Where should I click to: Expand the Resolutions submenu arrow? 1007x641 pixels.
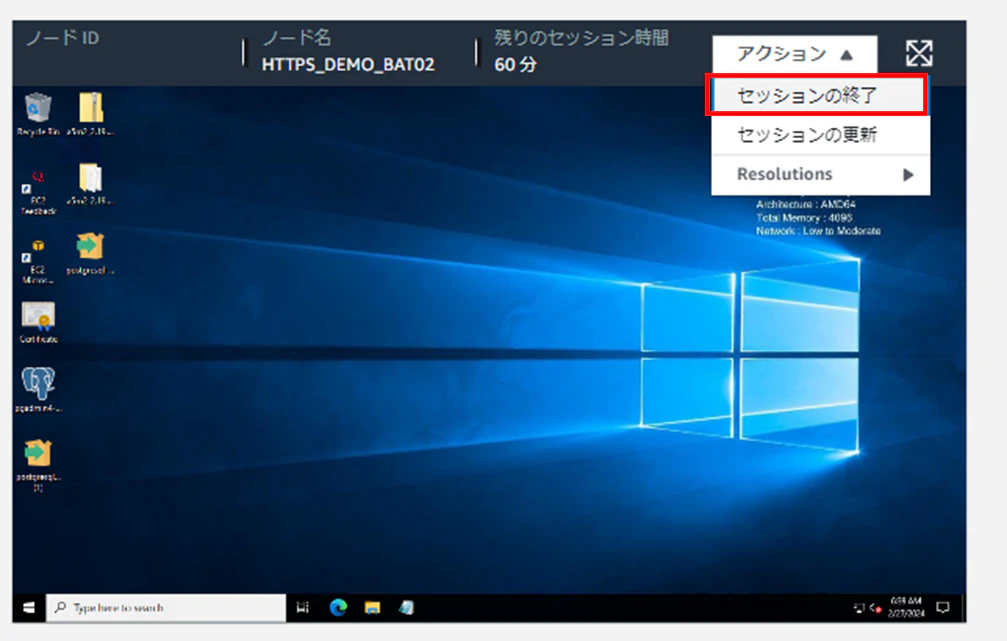tap(908, 175)
